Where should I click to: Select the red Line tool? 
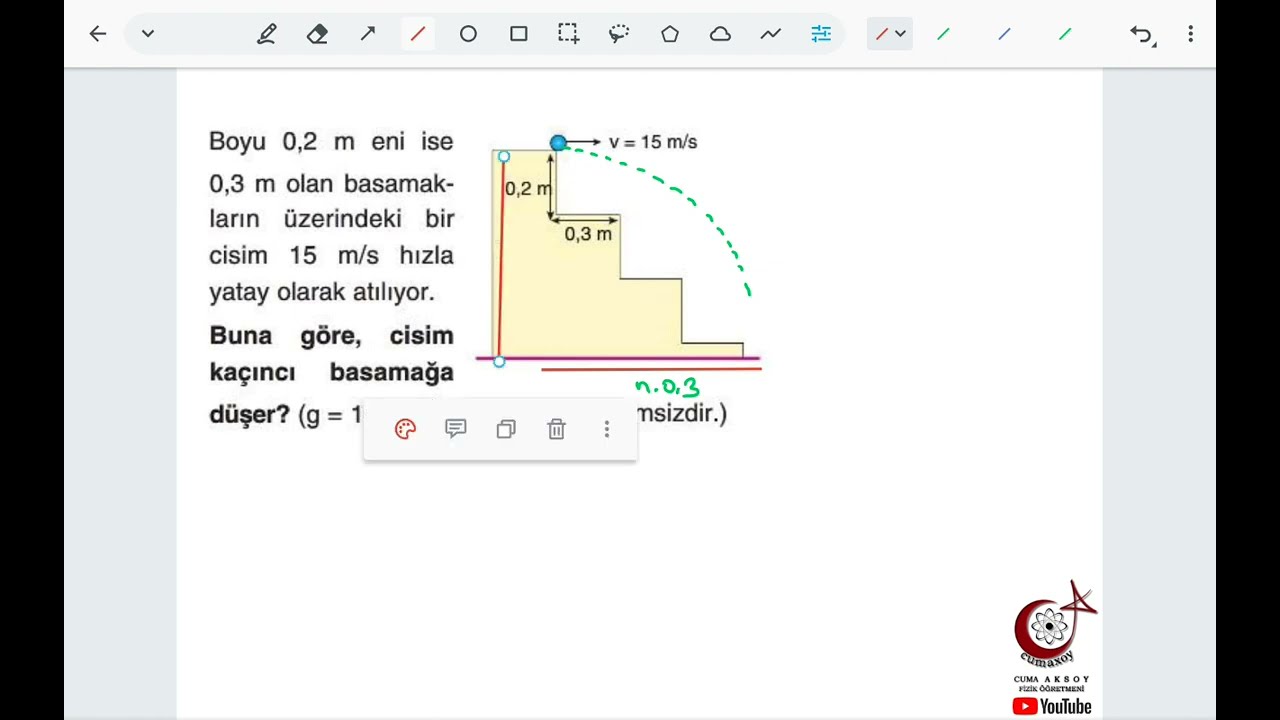point(418,34)
